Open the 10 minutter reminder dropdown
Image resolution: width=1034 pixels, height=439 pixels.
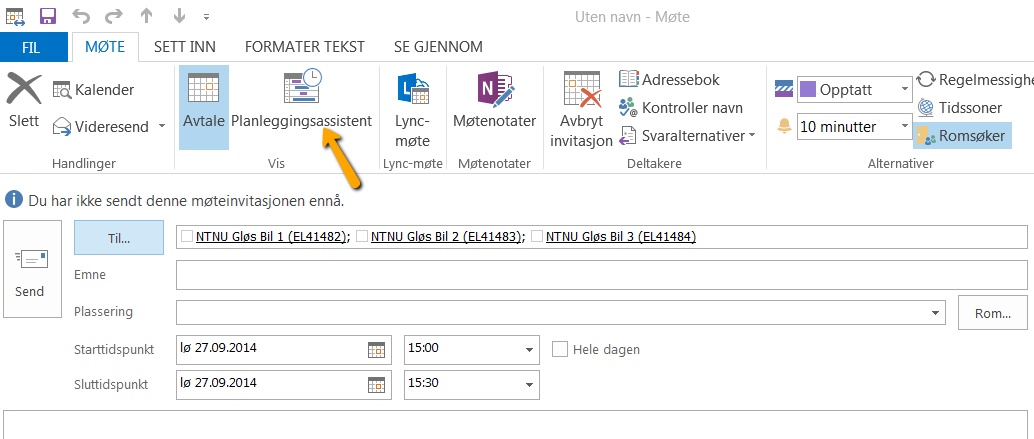(855, 127)
